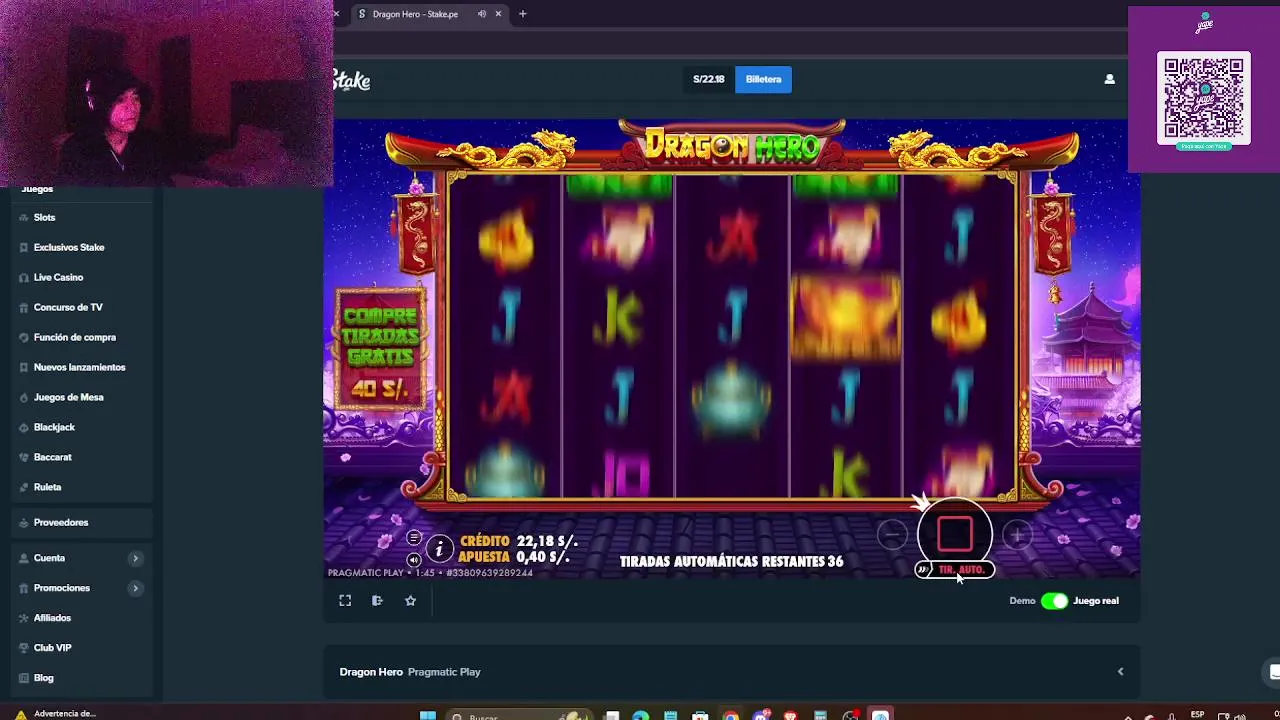The height and width of the screenshot is (720, 1280).
Task: Decrease the bet with the minus button
Action: [892, 536]
